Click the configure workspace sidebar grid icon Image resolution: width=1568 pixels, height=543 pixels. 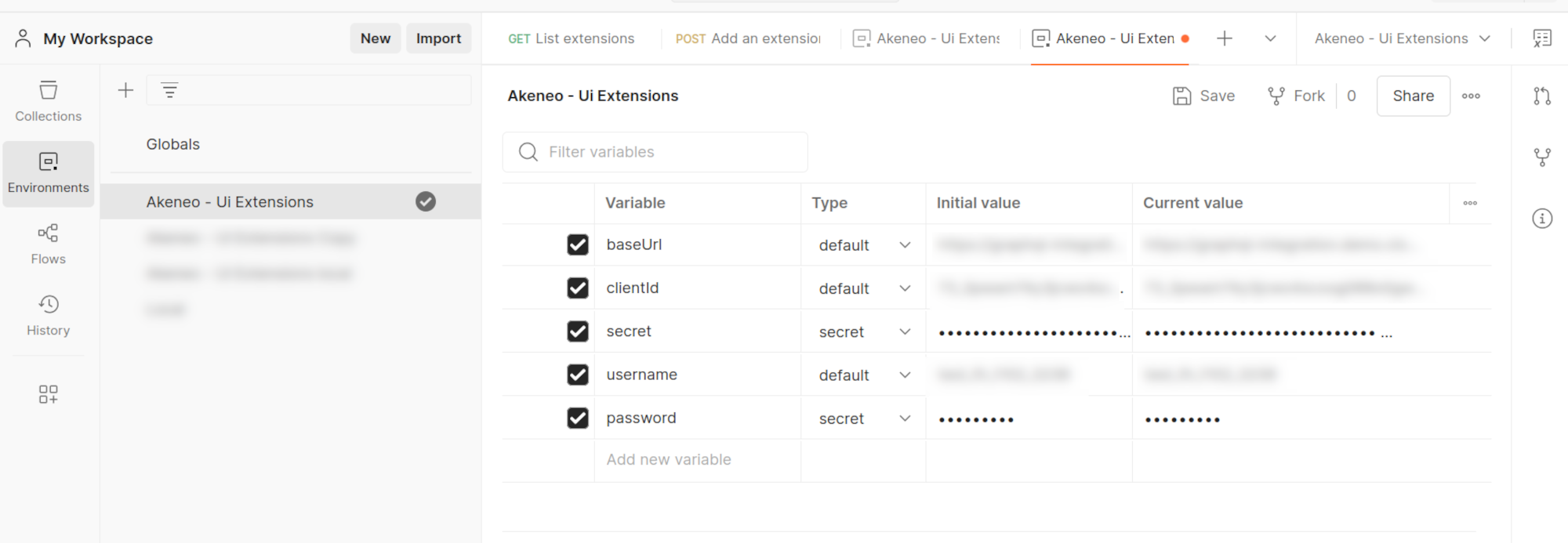coord(48,394)
